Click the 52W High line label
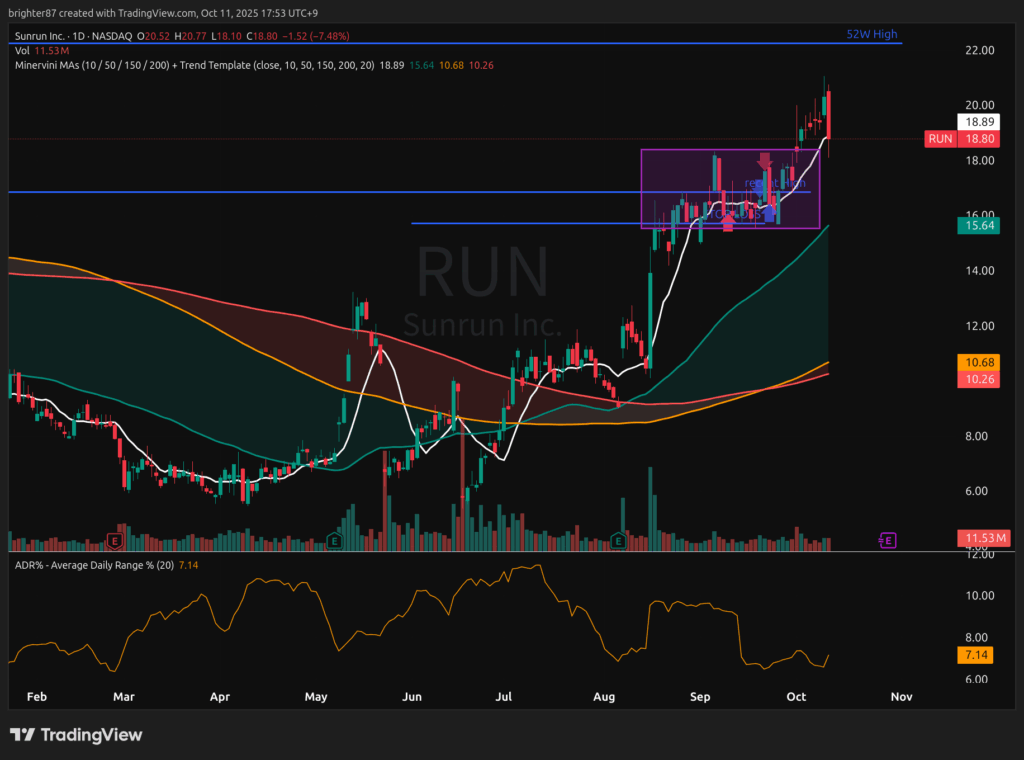 (x=872, y=34)
